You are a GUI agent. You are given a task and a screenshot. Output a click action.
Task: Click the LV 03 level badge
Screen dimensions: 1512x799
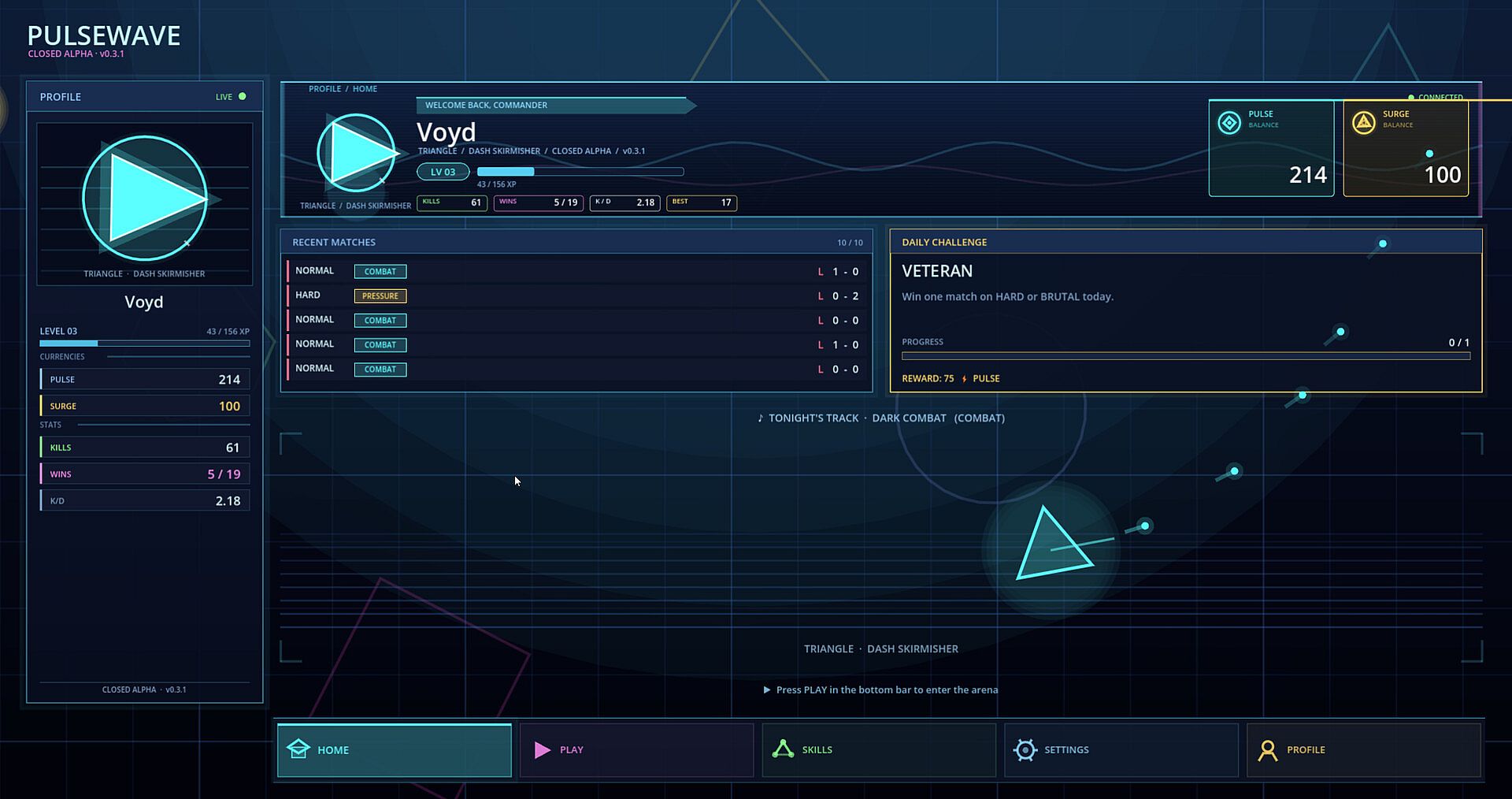443,172
